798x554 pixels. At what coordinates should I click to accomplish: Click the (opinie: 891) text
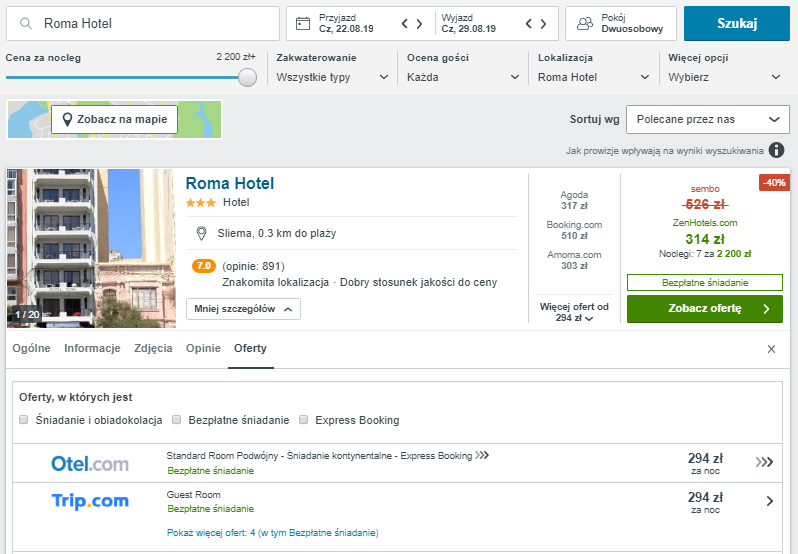tap(253, 267)
